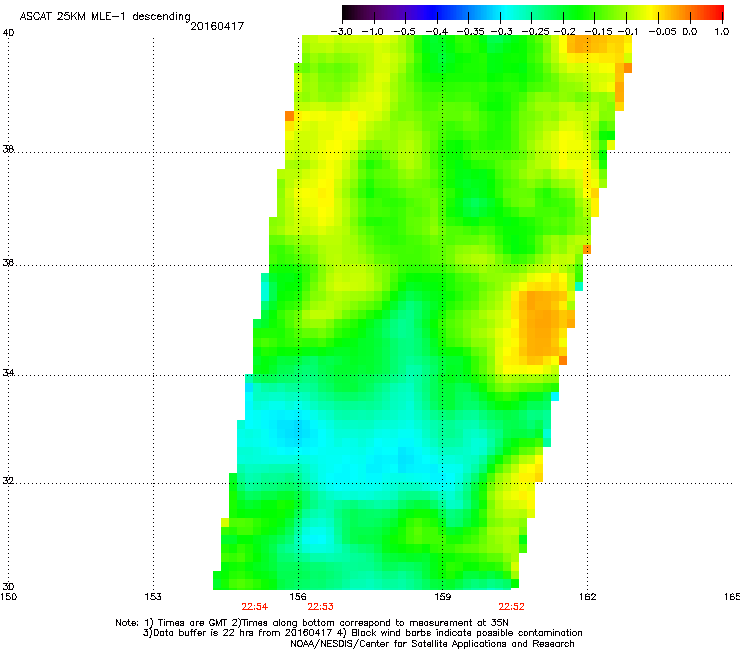This screenshot has width=740, height=650.
Task: Click the -0.2 color scale label
Action: [x=565, y=32]
